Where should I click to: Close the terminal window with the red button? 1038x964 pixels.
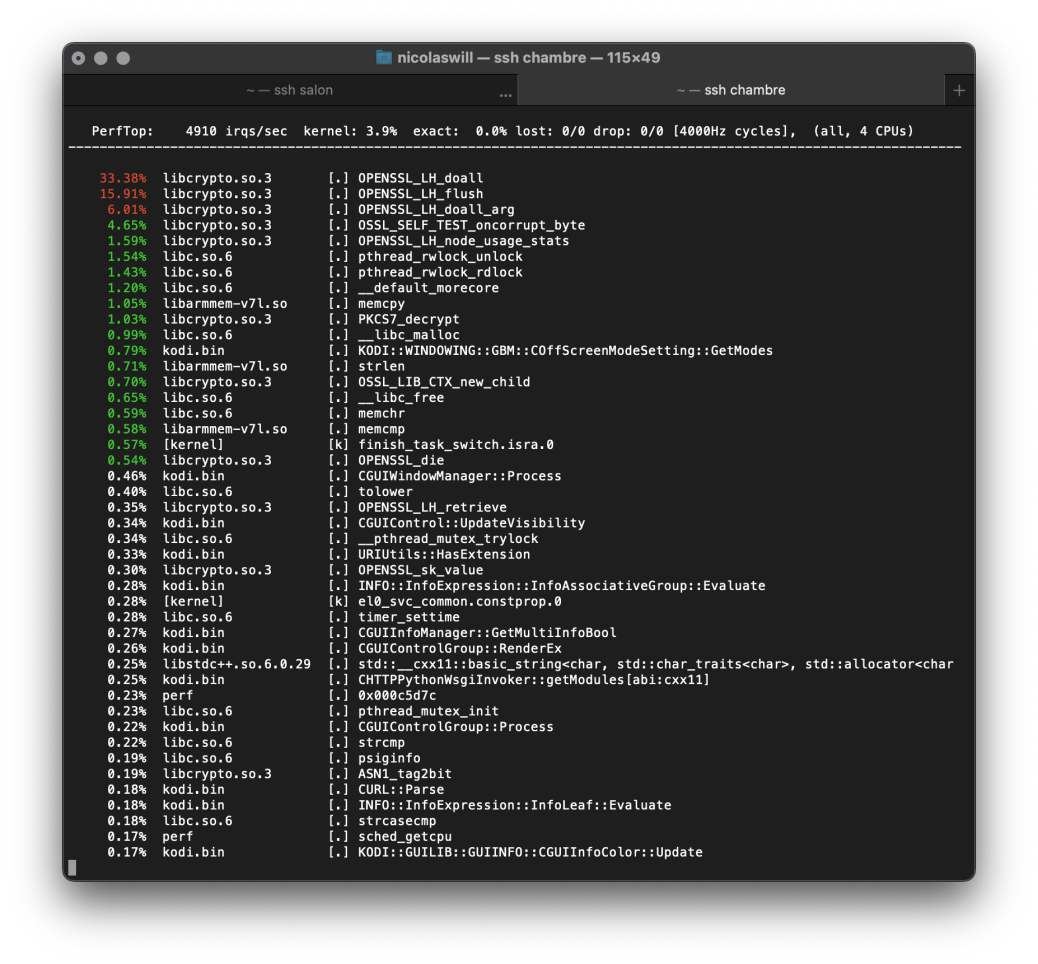(79, 58)
